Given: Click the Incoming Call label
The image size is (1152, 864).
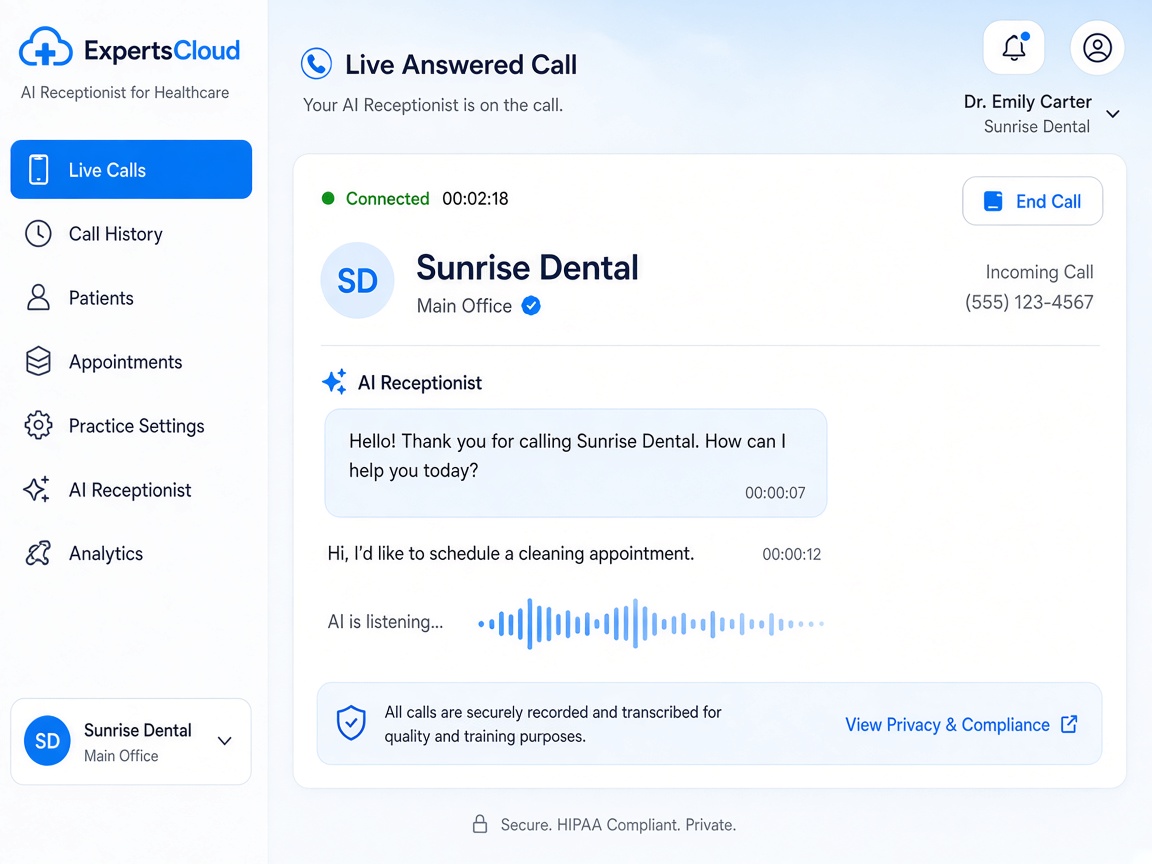Looking at the screenshot, I should 1039,272.
